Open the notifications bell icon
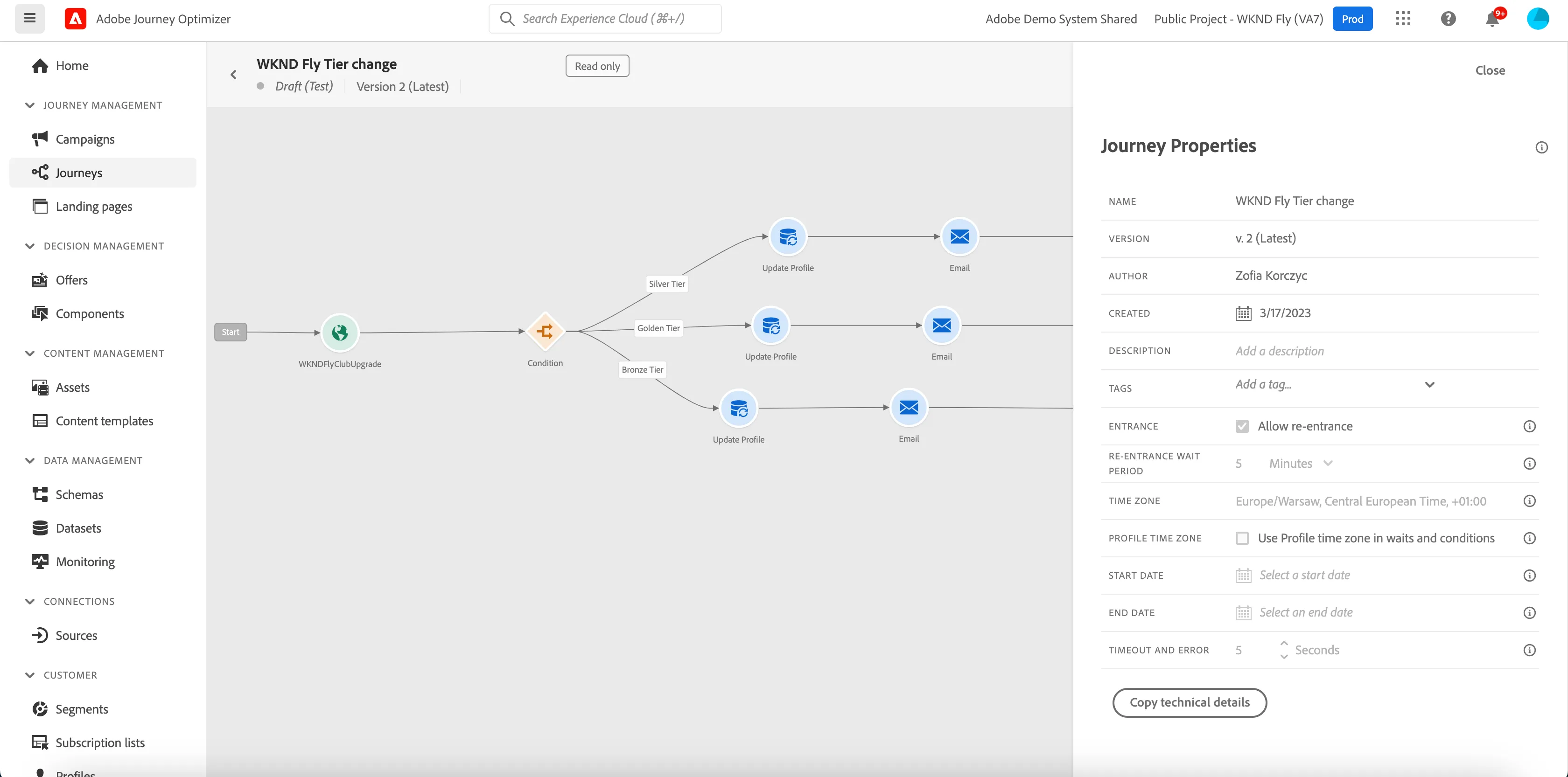 click(x=1492, y=19)
